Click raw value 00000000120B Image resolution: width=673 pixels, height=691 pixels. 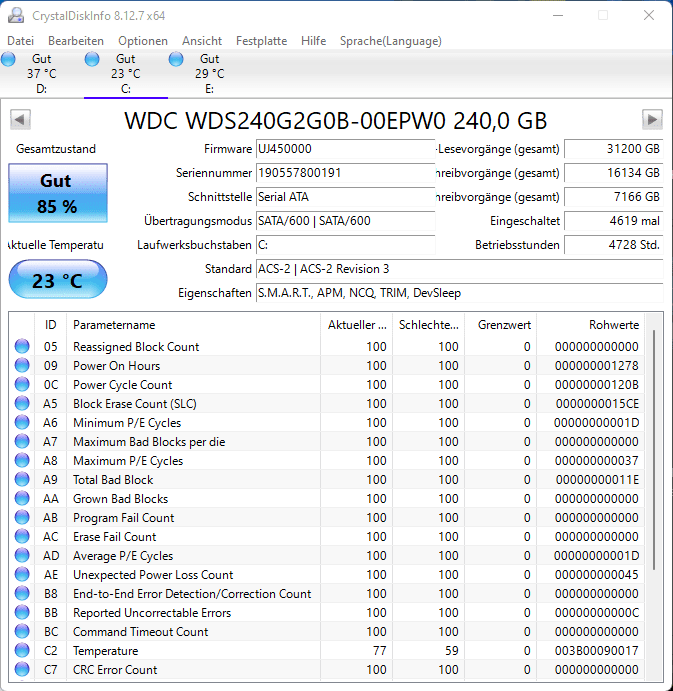click(596, 385)
